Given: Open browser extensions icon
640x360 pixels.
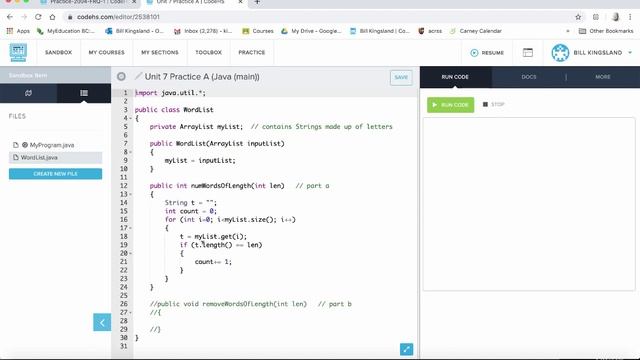Looking at the screenshot, I should click(596, 17).
